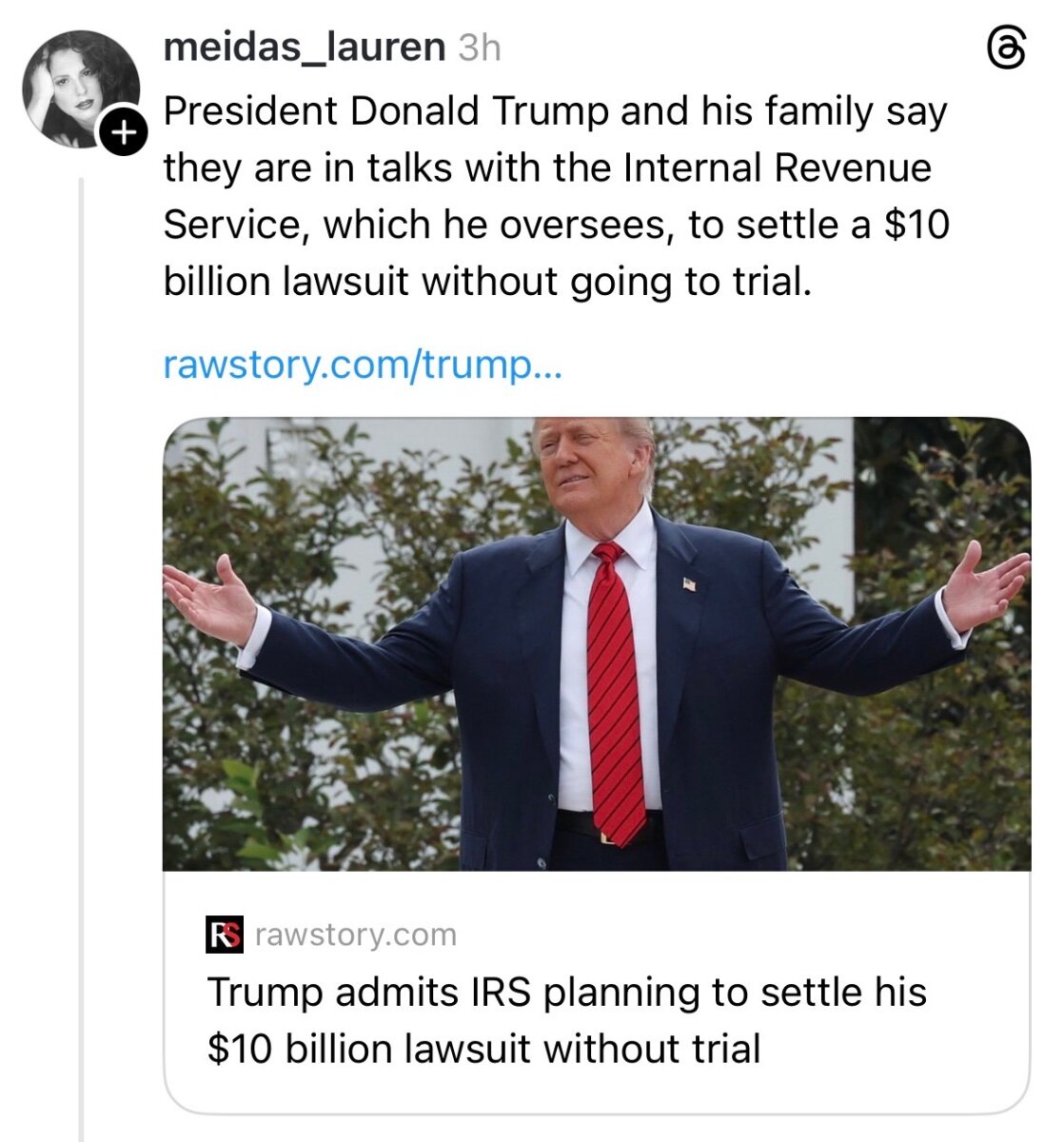Screen dimensions: 1064x1142
Task: Click the gray rawstory.com domain label
Action: [x=356, y=935]
